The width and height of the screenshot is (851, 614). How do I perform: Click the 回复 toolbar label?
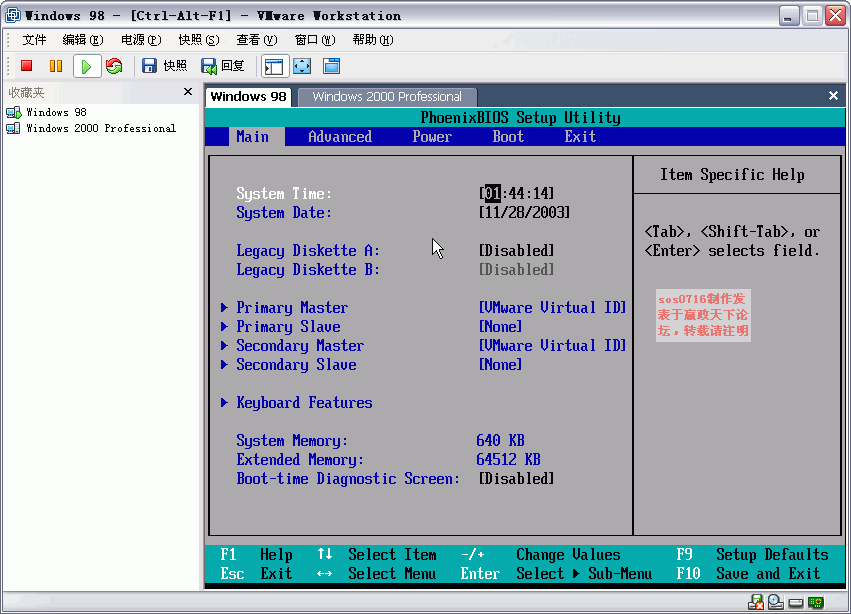pyautogui.click(x=233, y=66)
